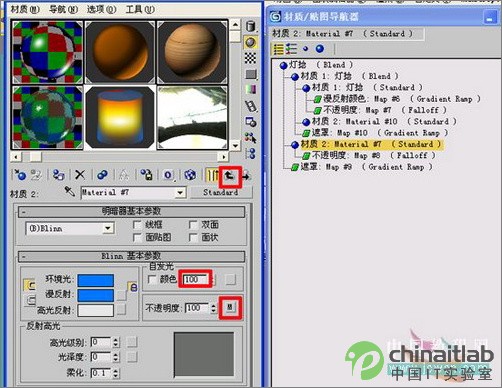The image size is (502, 388).
Task: Click the 不透明度 M map button
Action: coord(230,307)
